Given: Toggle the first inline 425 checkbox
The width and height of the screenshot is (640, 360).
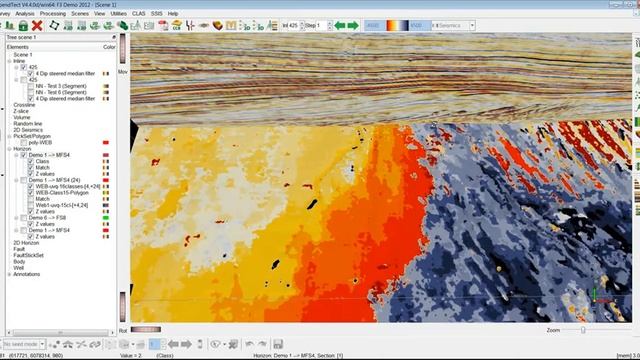Looking at the screenshot, I should point(23,67).
